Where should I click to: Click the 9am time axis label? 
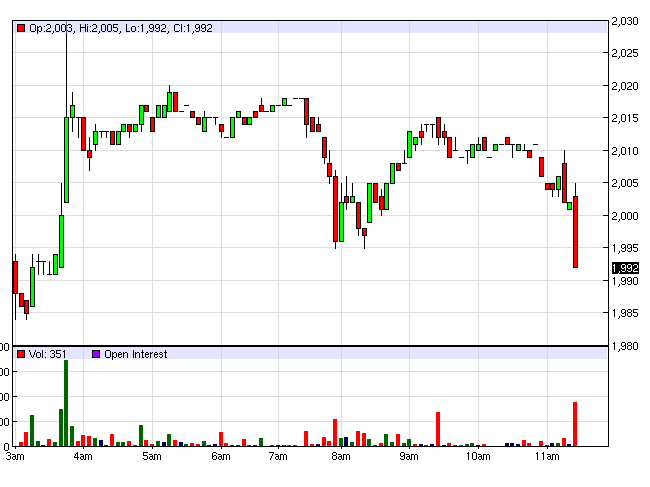coord(409,457)
